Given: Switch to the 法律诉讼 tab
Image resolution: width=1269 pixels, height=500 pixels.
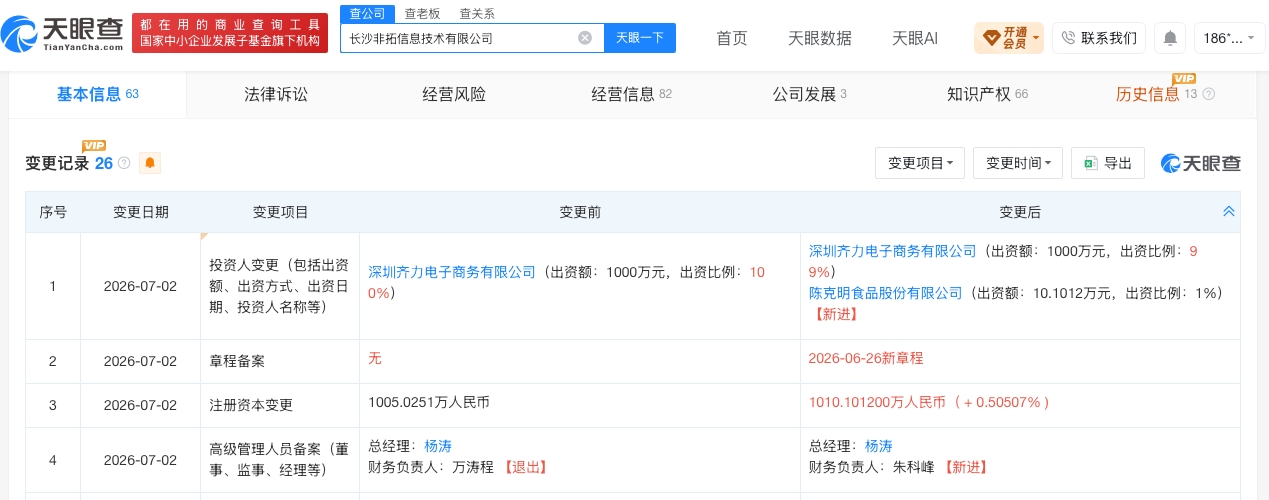Looking at the screenshot, I should pyautogui.click(x=276, y=94).
